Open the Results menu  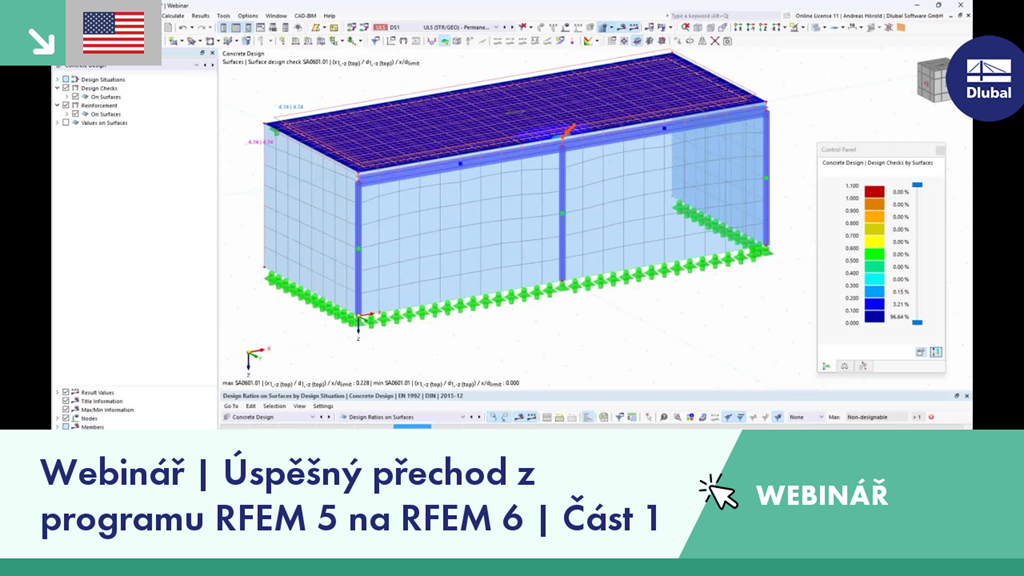coord(200,16)
